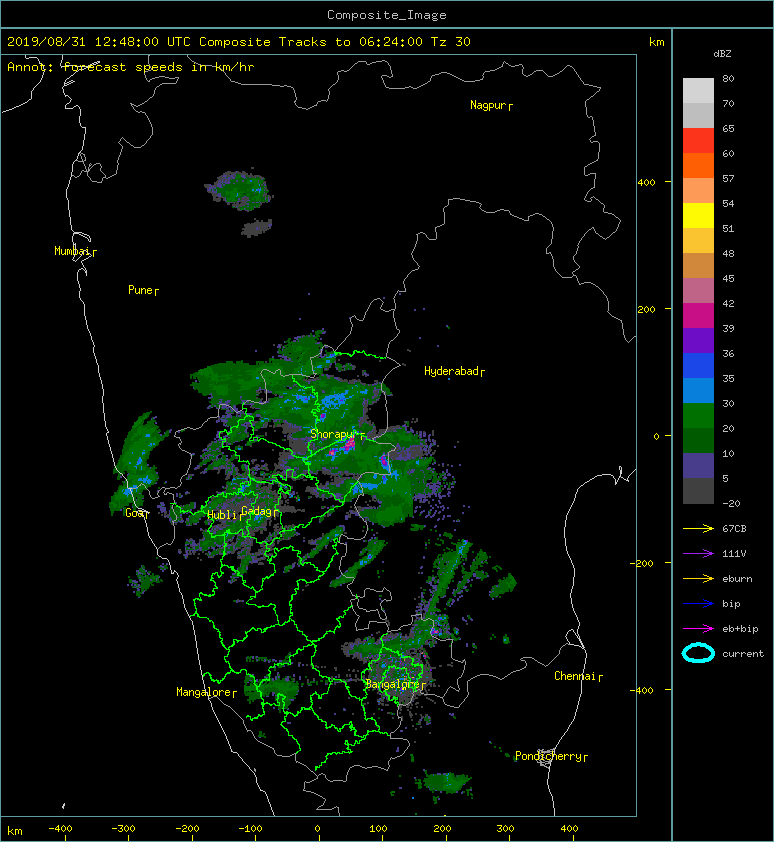Screen dimensions: 774x842
Task: Click the Composite_Image title text
Action: [387, 15]
